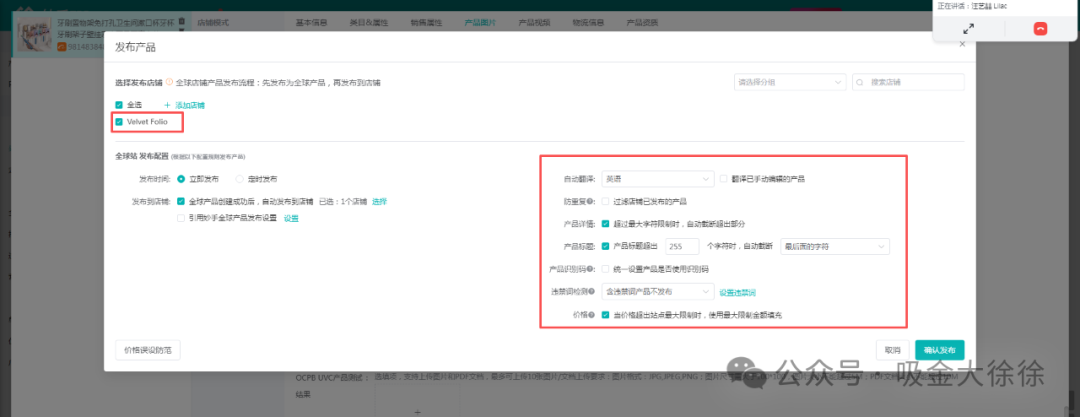Uncheck the Velvet Folio store checkbox
This screenshot has width=1080, height=417.
(119, 122)
